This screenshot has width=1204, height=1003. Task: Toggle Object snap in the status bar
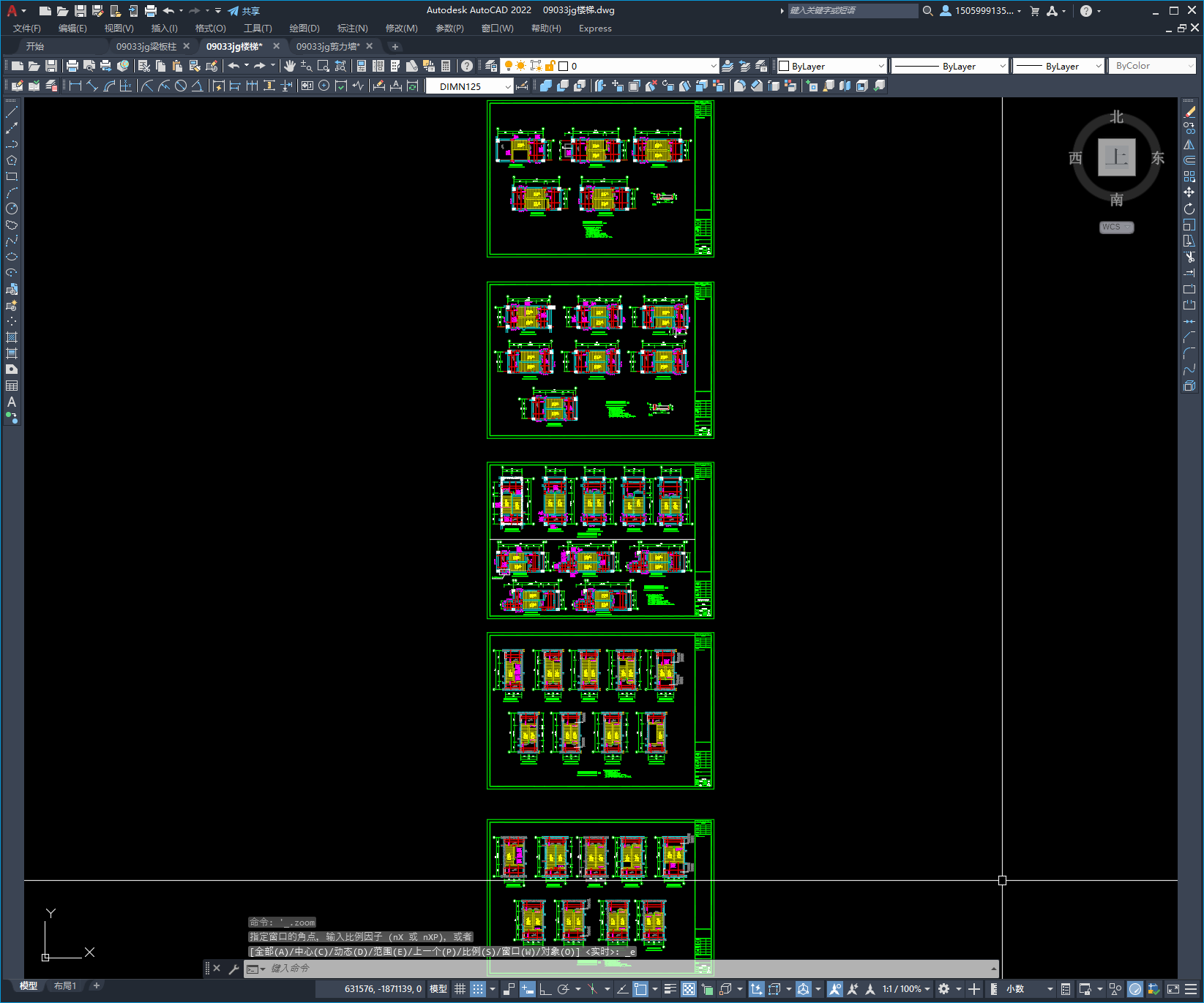[x=640, y=989]
